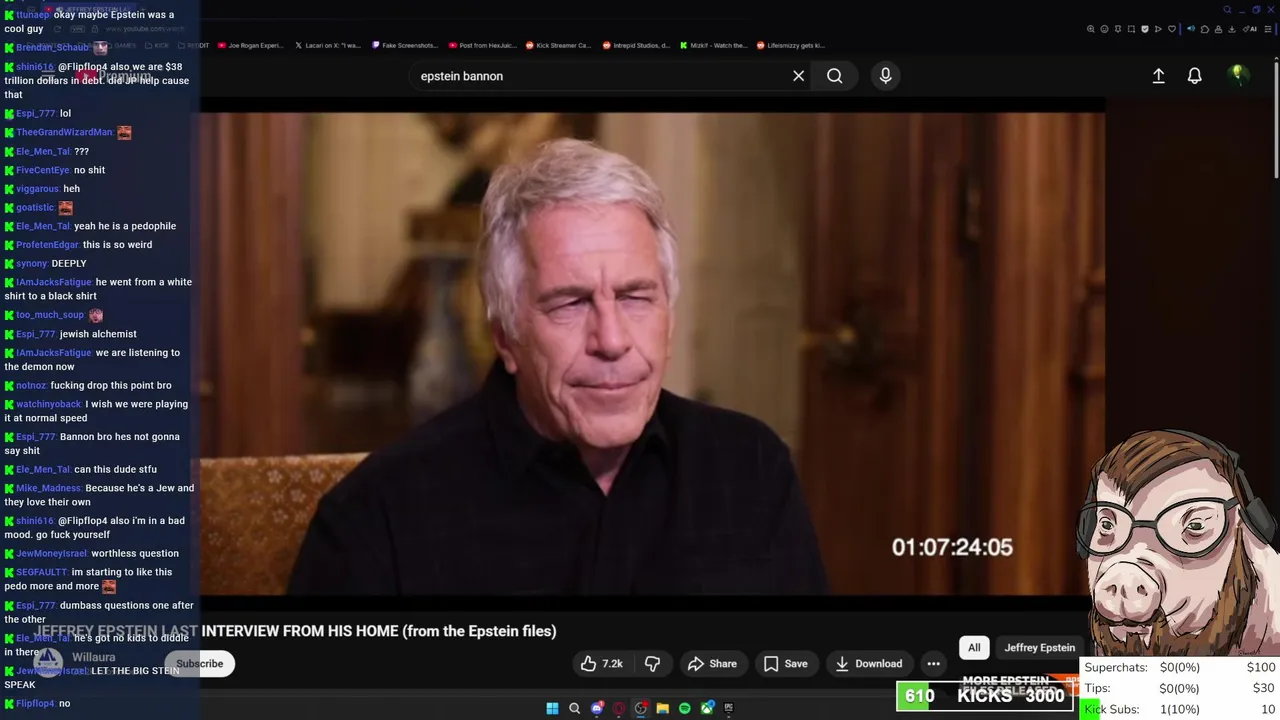Open the ad-blocker shield icon

1145,29
